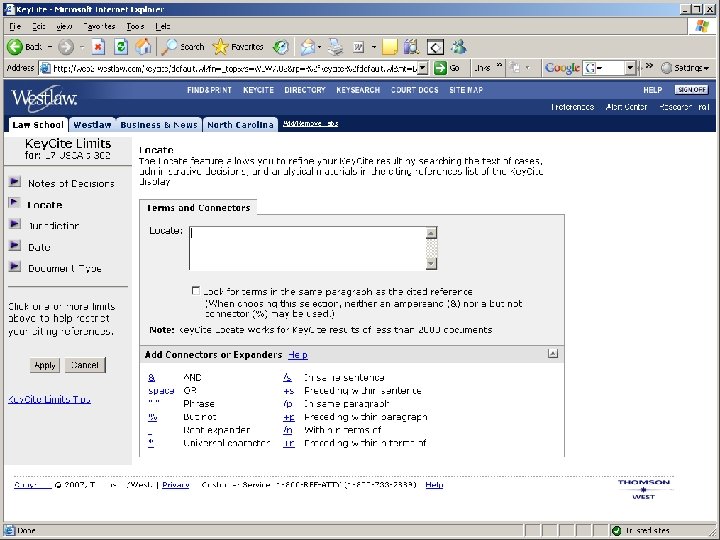Open the Back button history dropdown arrow
Viewport: 720px width, 540px height.
pyautogui.click(x=50, y=46)
